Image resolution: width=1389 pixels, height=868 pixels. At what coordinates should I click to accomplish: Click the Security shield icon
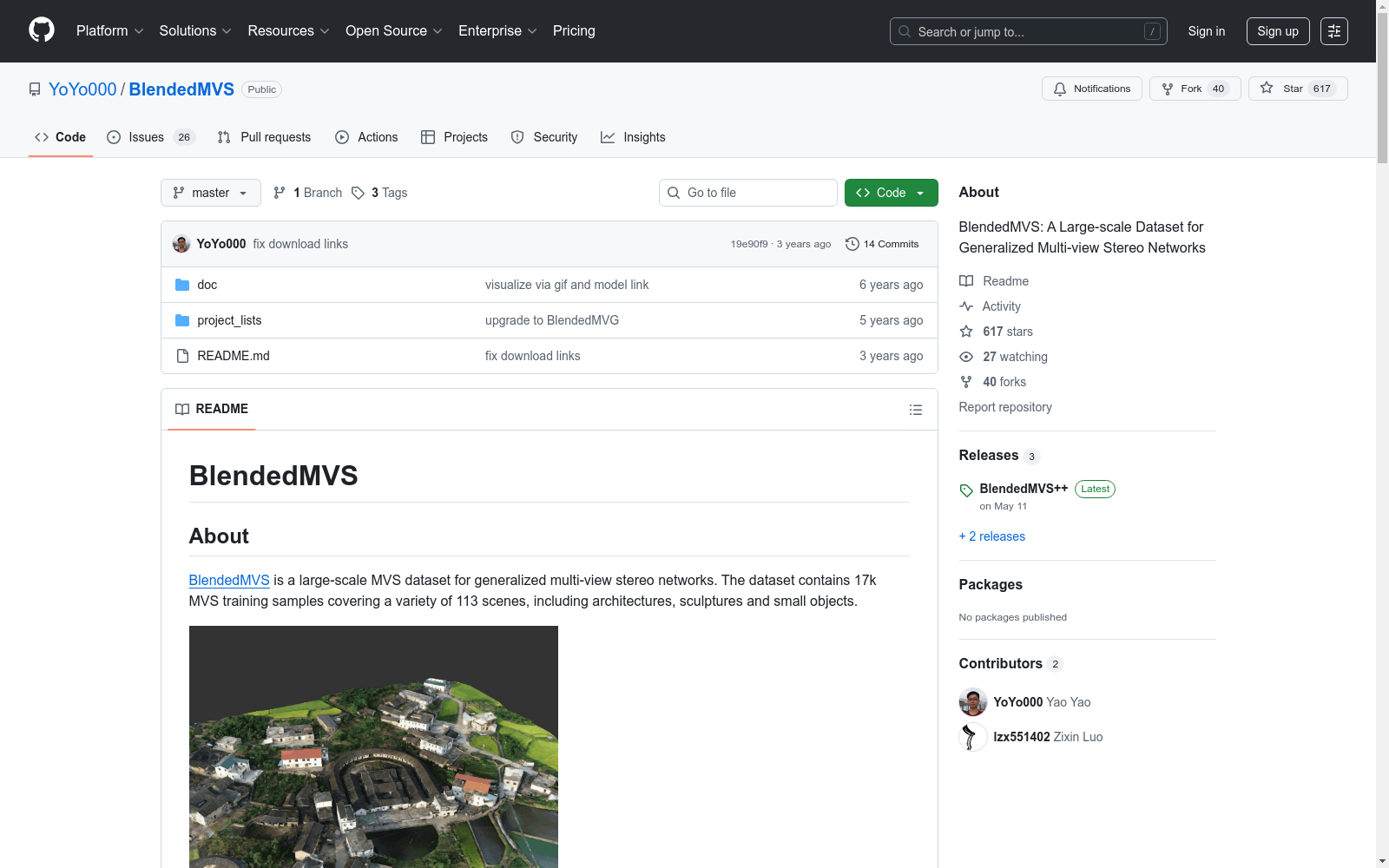(517, 137)
